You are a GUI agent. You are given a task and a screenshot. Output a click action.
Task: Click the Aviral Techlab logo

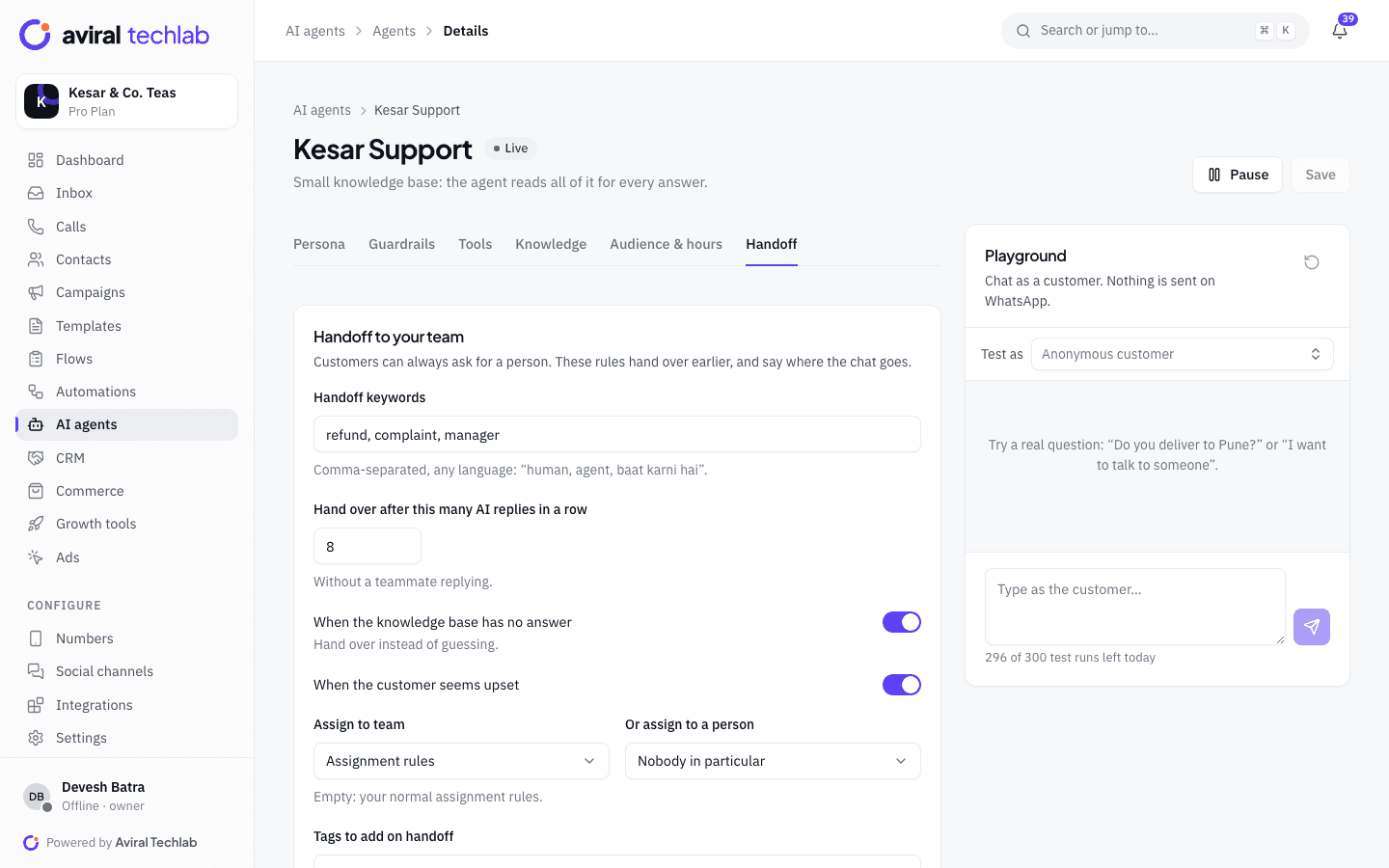(115, 35)
